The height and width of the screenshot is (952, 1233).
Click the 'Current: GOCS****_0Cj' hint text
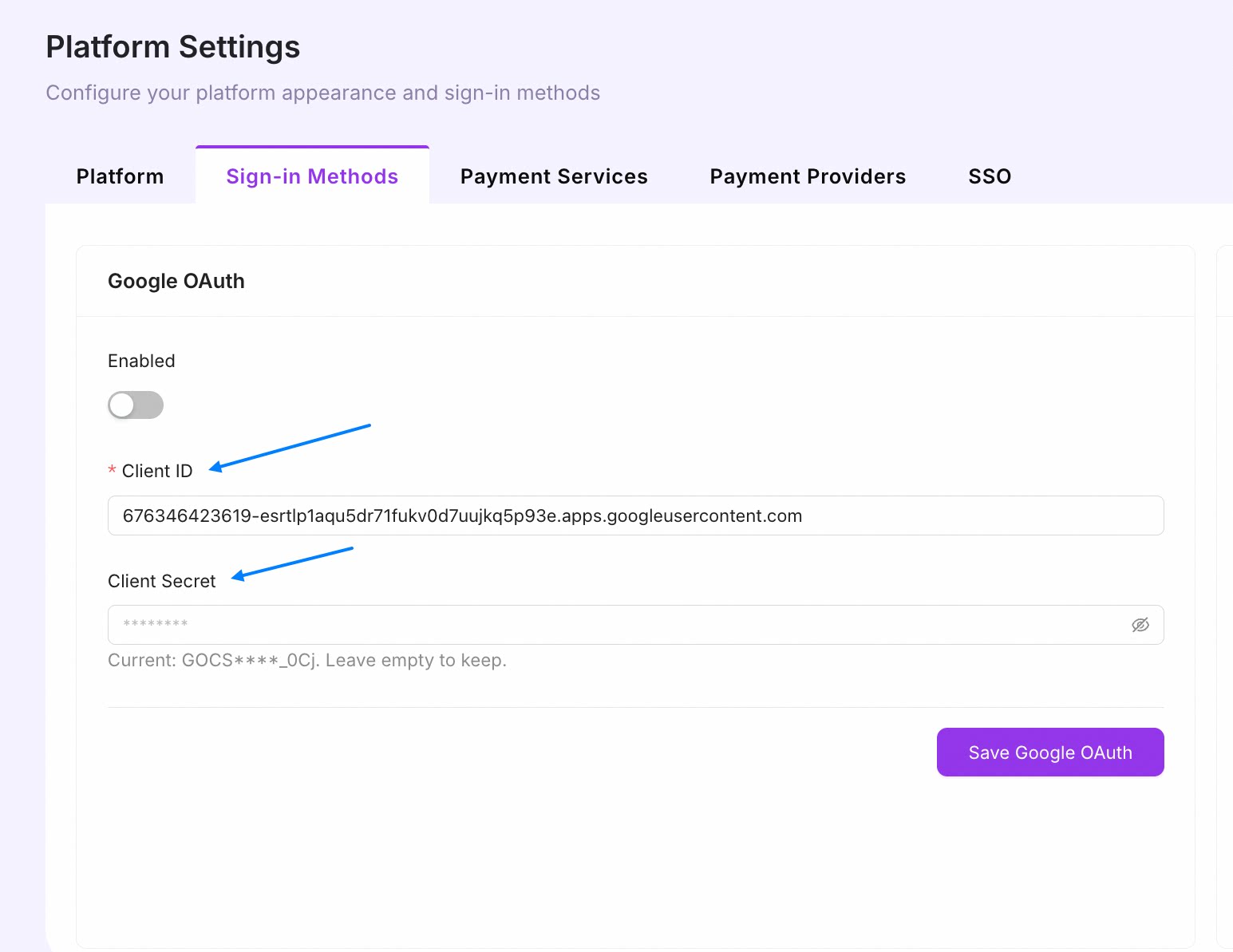click(x=307, y=661)
